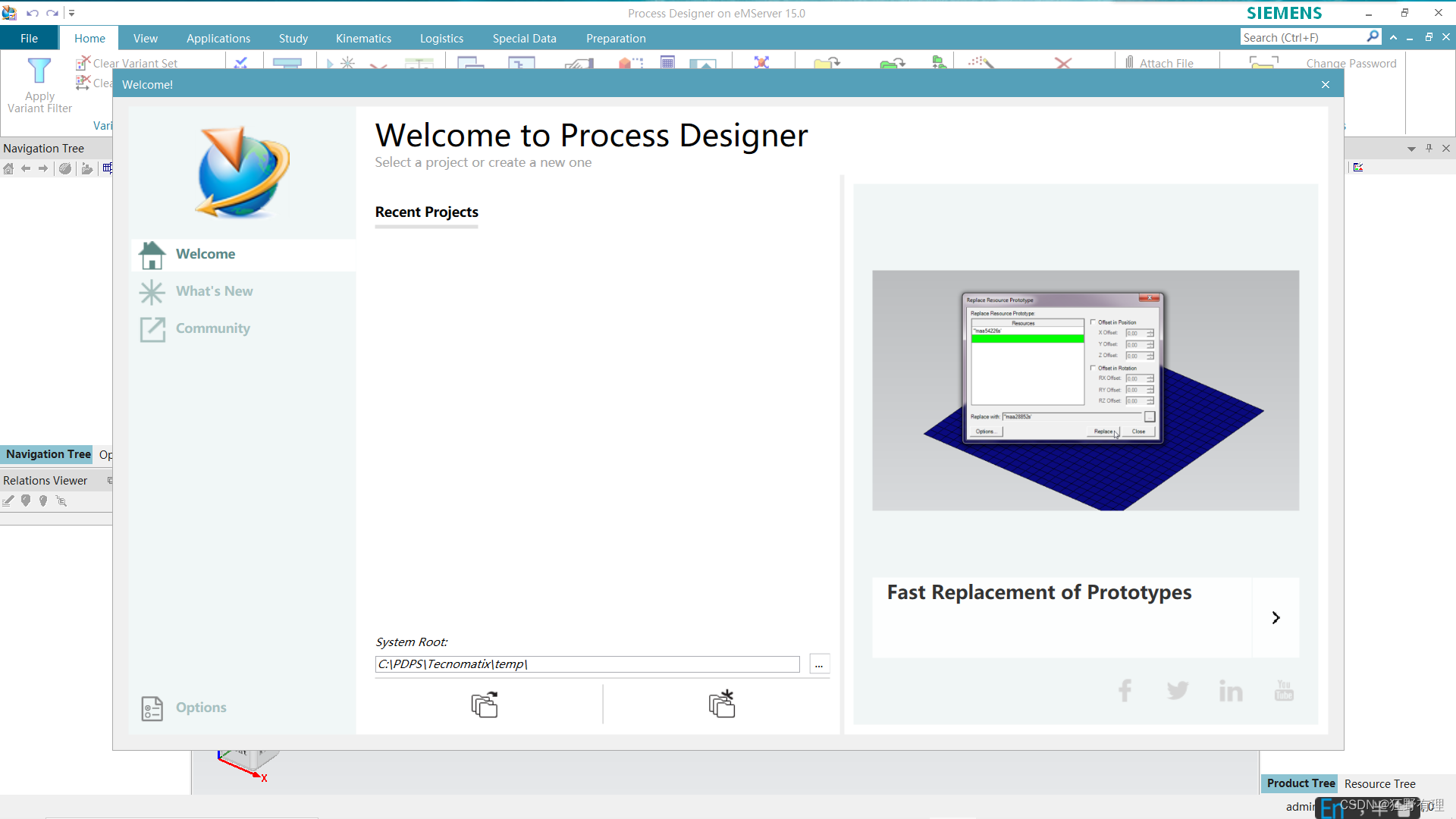
Task: Select What's New in the welcome sidebar
Action: tap(214, 291)
